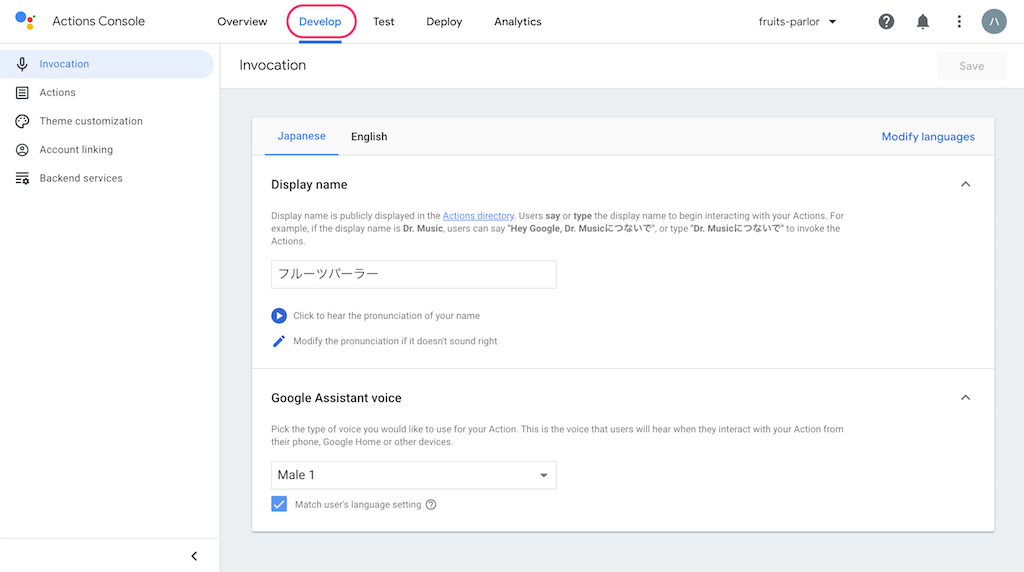Open notifications bell icon
Viewport: 1024px width, 572px height.
[x=923, y=22]
